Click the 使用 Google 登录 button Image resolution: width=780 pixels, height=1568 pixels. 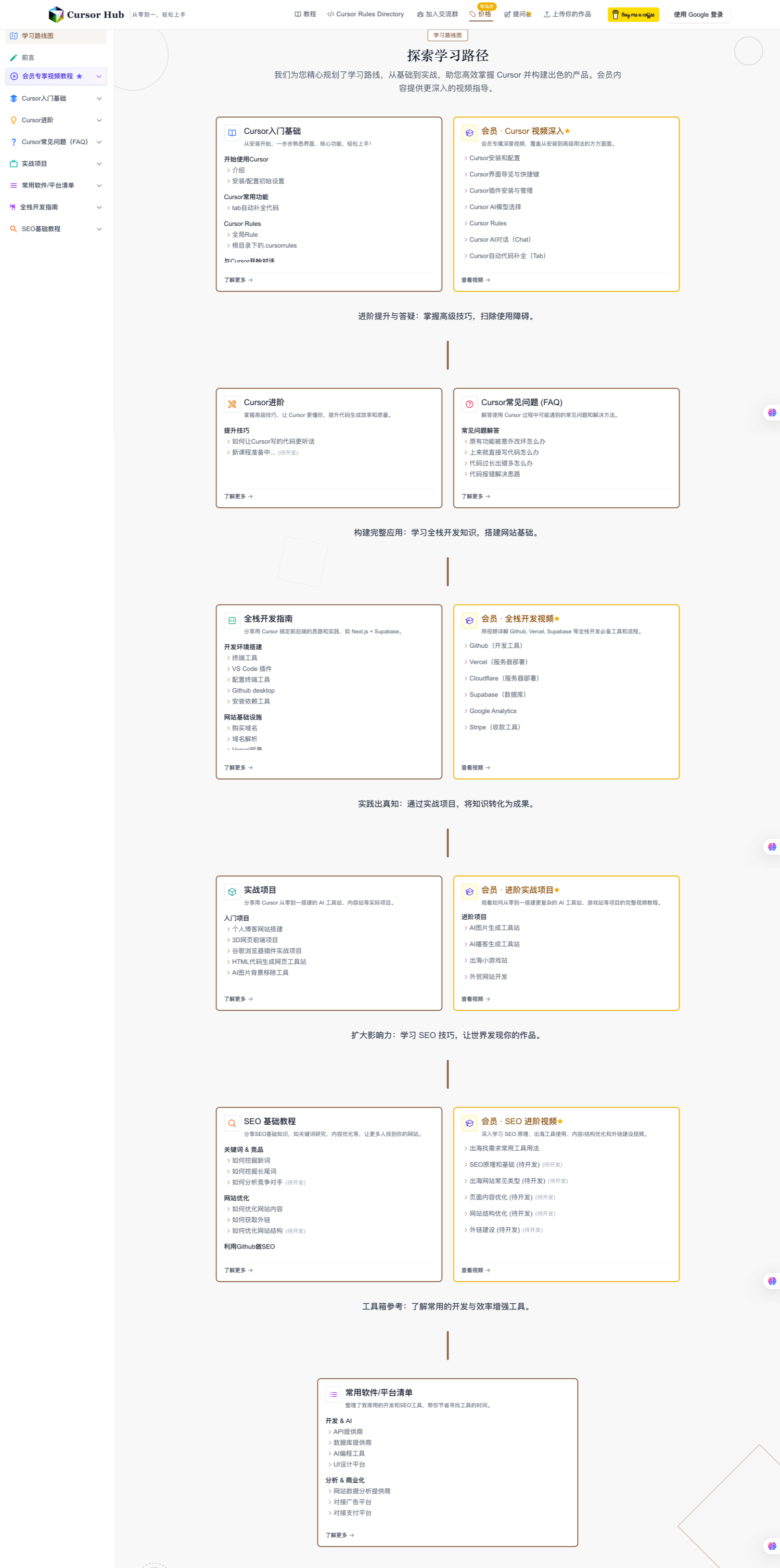(698, 15)
